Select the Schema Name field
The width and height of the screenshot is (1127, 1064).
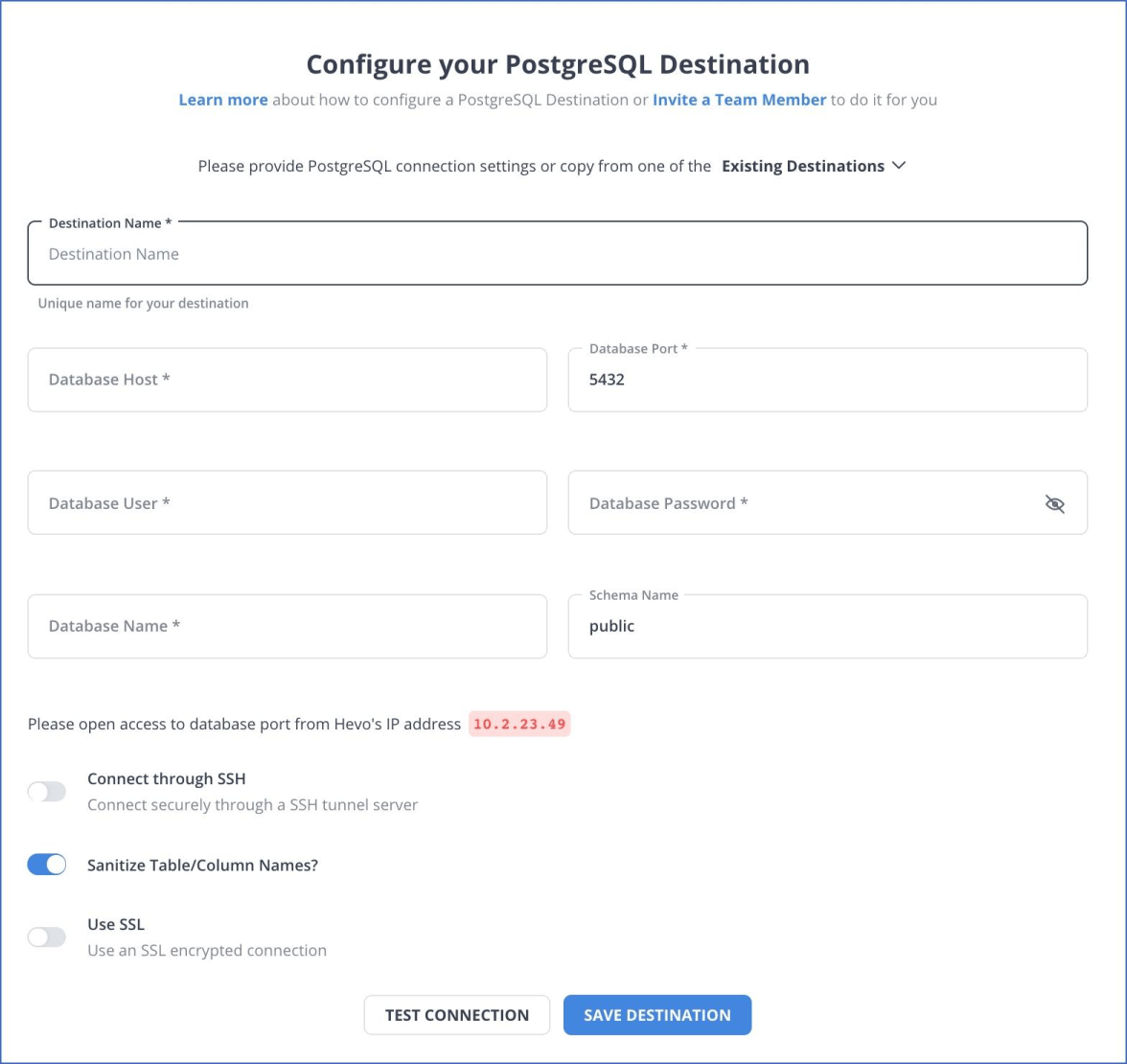click(827, 626)
